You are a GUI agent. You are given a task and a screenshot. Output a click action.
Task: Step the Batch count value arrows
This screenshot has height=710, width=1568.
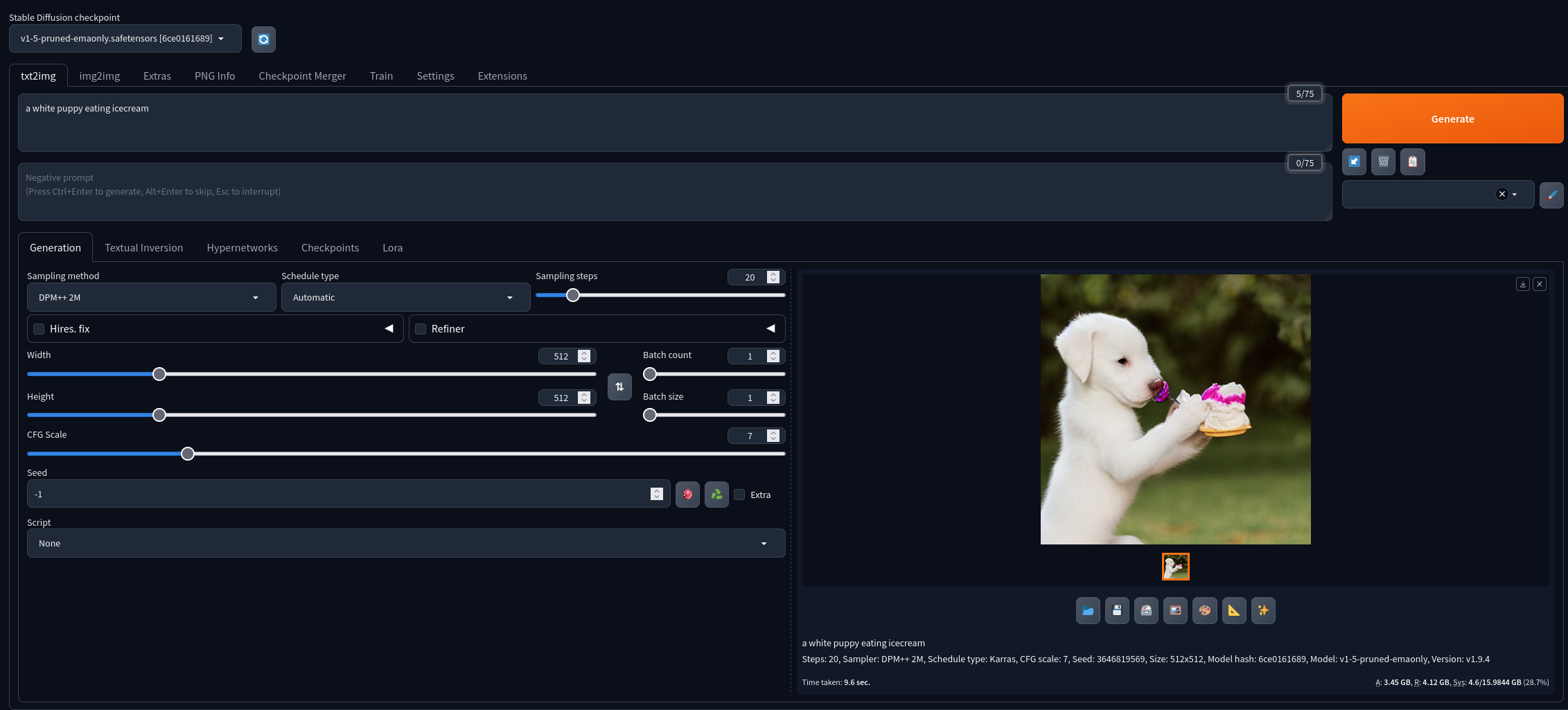pyautogui.click(x=773, y=356)
